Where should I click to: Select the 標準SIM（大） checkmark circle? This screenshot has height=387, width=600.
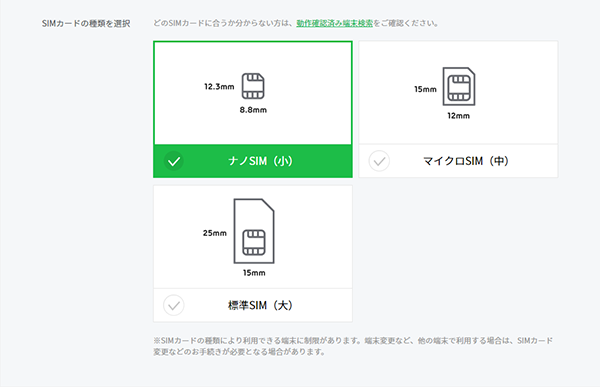click(x=174, y=305)
